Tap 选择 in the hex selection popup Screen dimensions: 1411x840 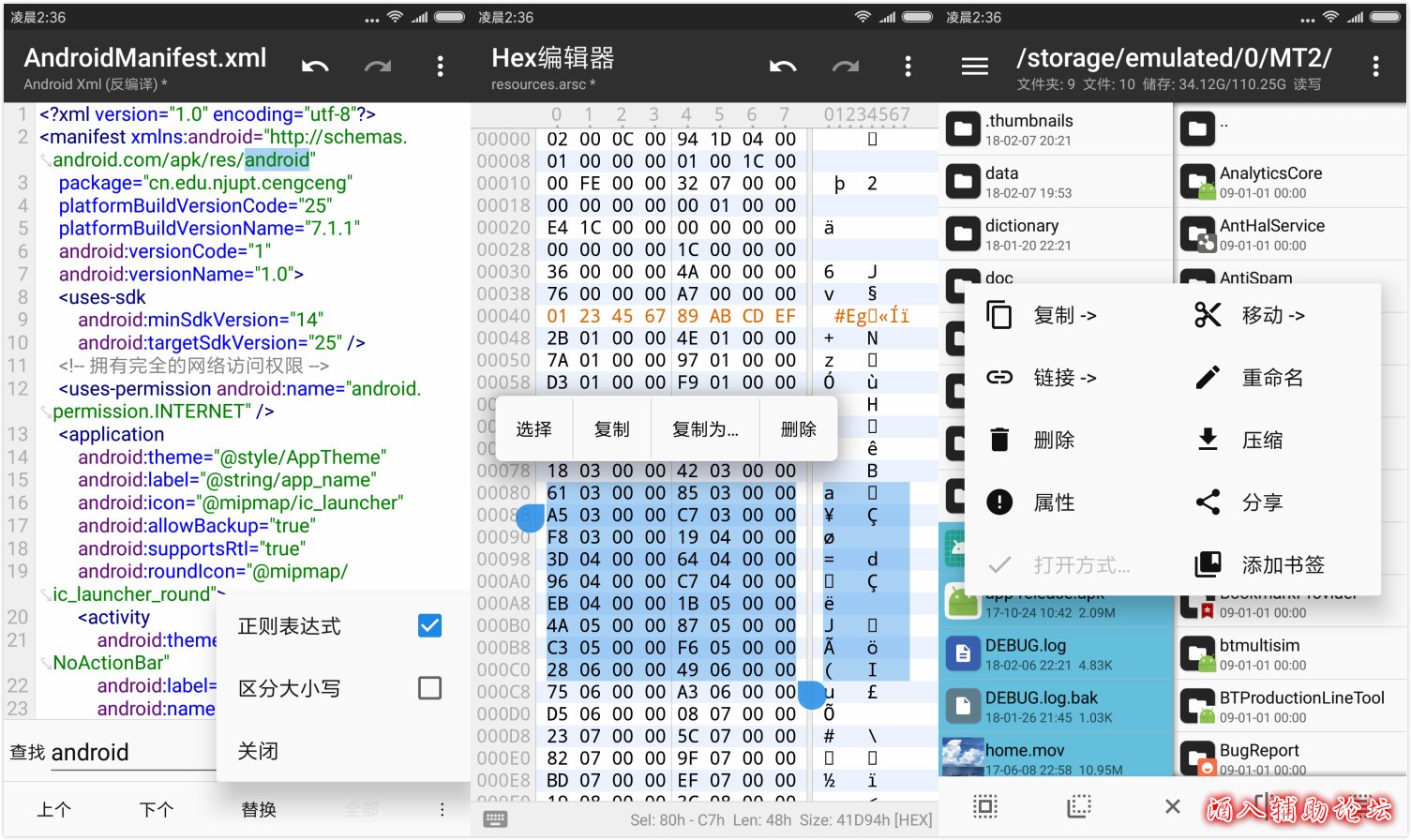[x=533, y=428]
